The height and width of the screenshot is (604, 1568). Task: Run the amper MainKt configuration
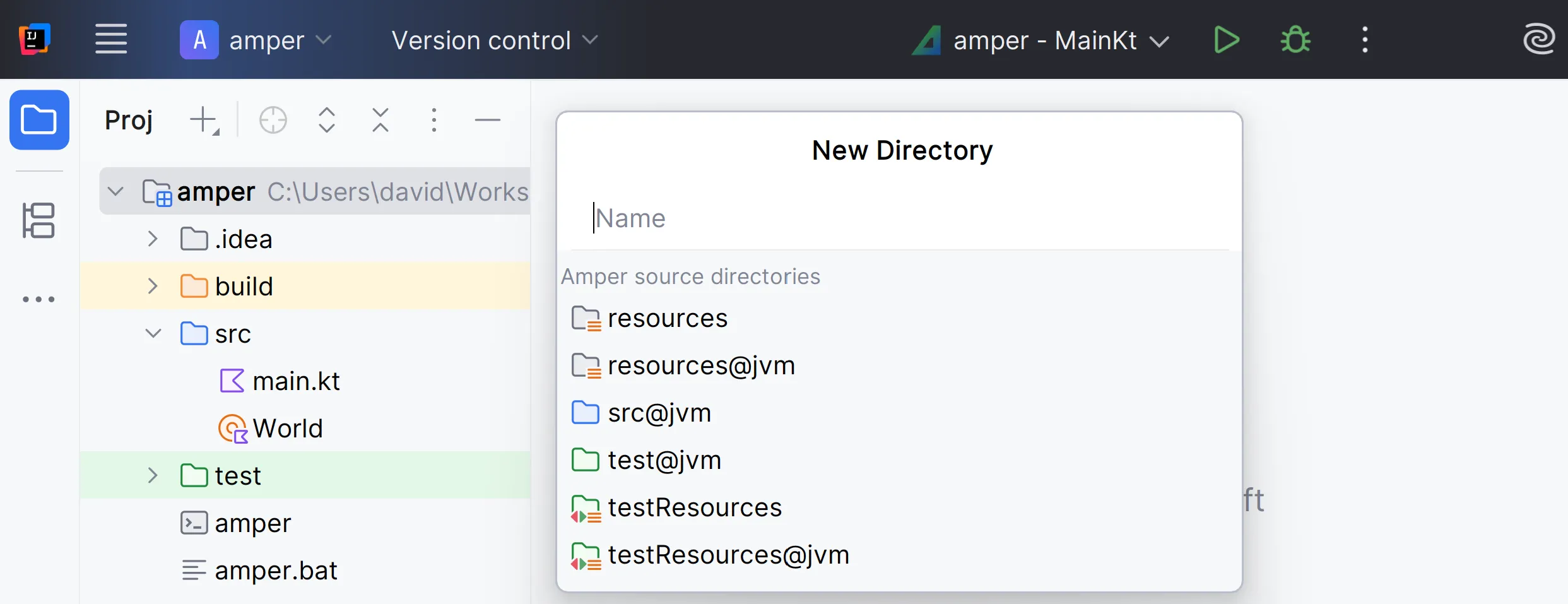1226,40
